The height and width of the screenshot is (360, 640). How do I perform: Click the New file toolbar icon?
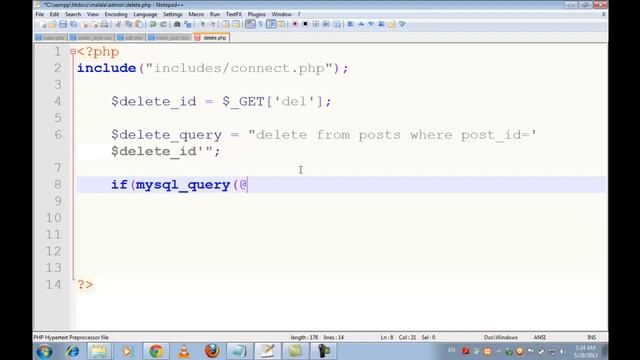[x=43, y=24]
